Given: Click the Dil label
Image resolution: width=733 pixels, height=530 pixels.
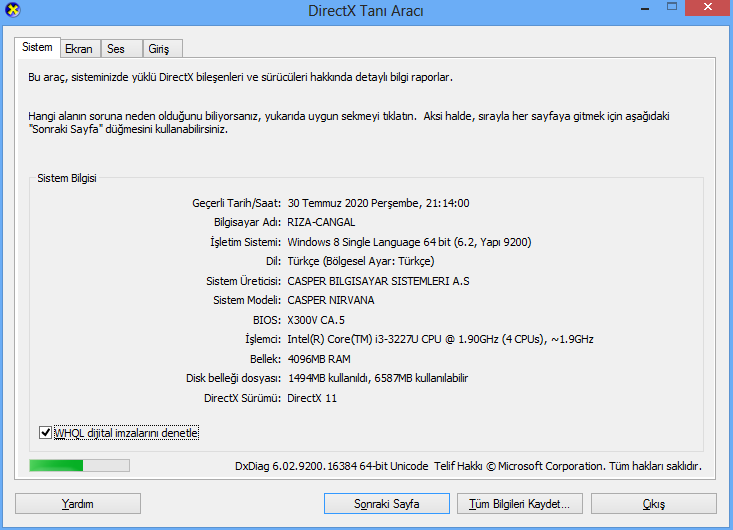Looking at the screenshot, I should [x=273, y=261].
